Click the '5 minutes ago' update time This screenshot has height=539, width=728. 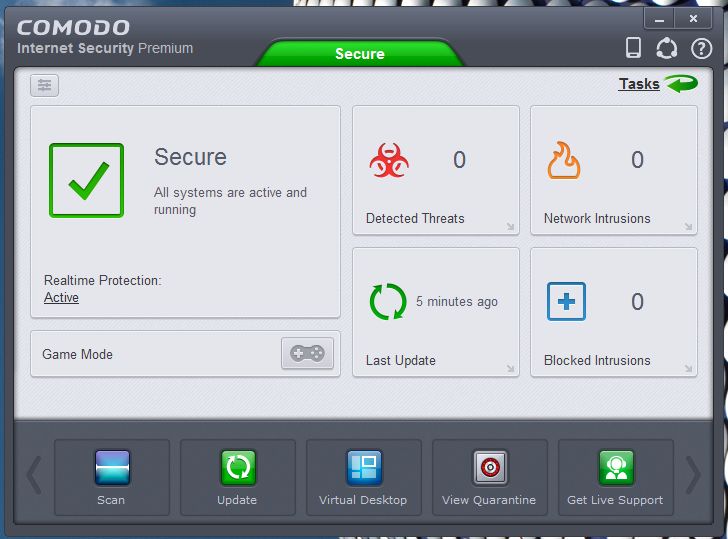click(x=457, y=302)
